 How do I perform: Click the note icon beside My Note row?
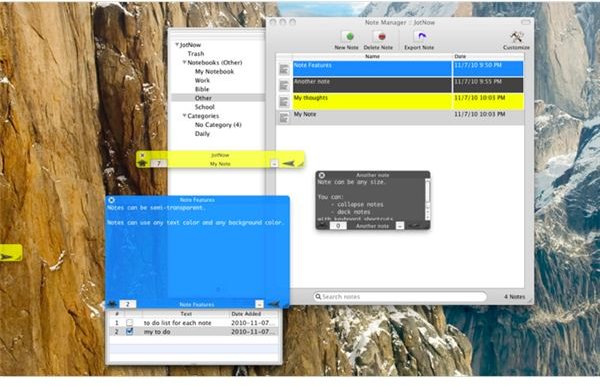tap(284, 117)
